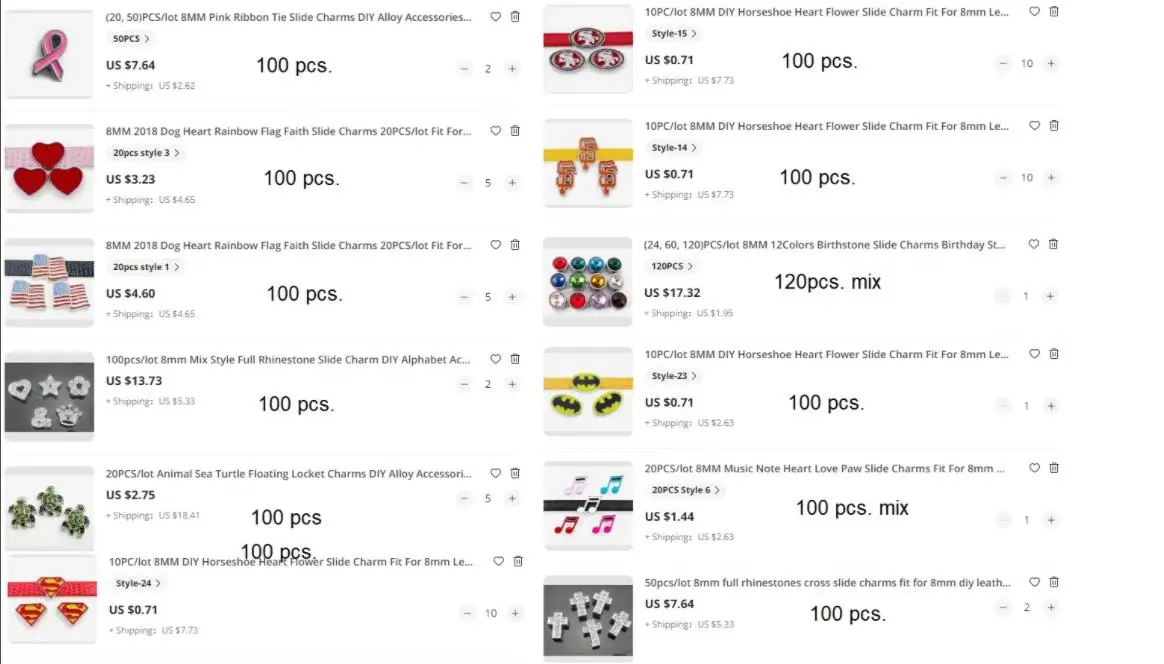Image resolution: width=1164 pixels, height=664 pixels.
Task: Favorite the Birthstone Slide Charms item
Action: coord(1034,244)
